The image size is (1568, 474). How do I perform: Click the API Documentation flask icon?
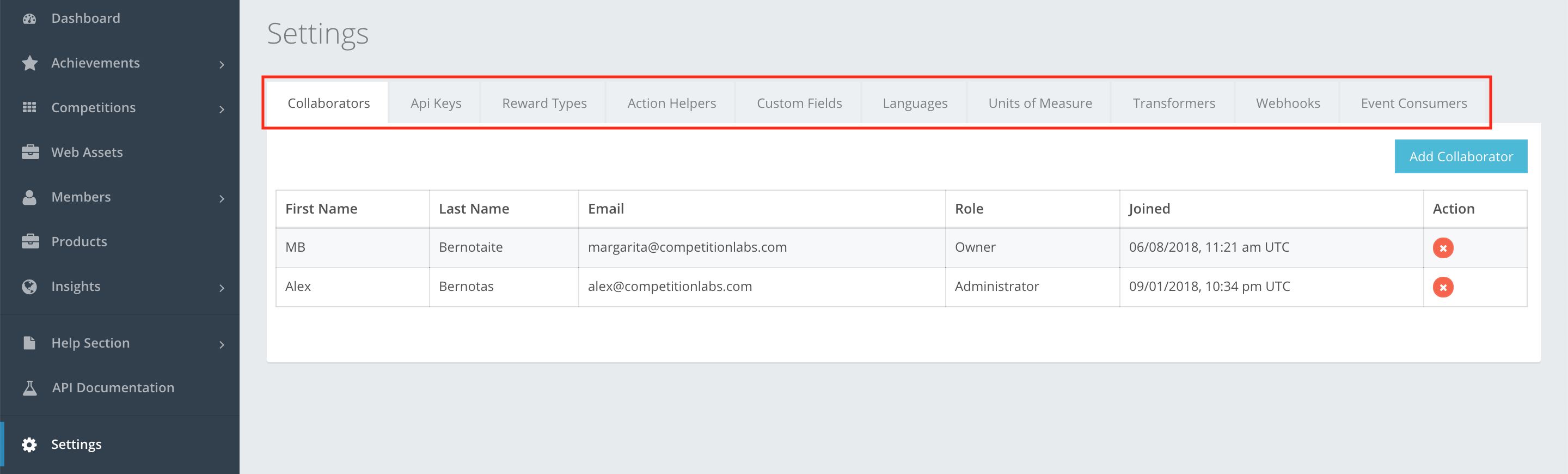tap(29, 387)
